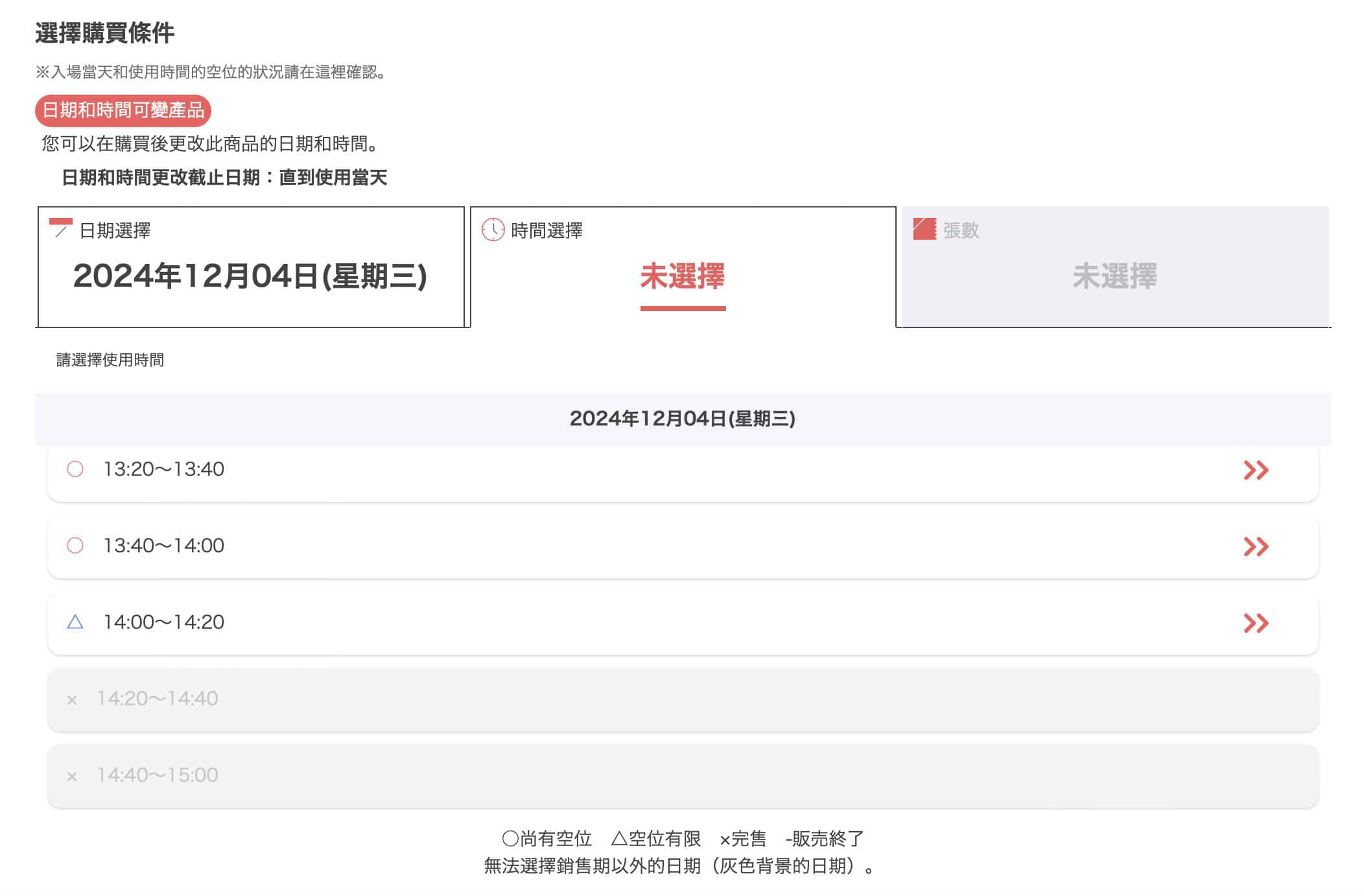The width and height of the screenshot is (1364, 896).
Task: Click double-arrow icon for 14:00～14:20 slot
Action: point(1255,623)
